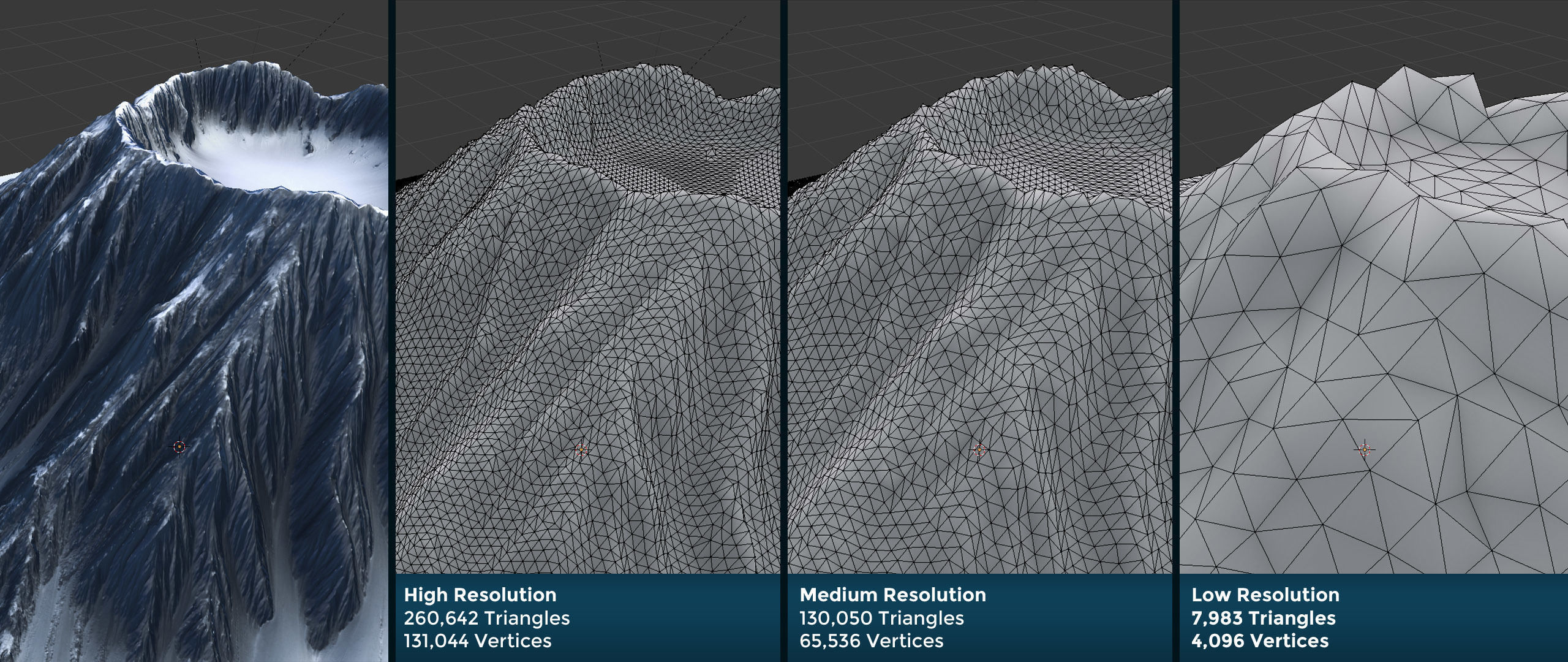Image resolution: width=1568 pixels, height=662 pixels.
Task: Select the "7,983 Triangles" text
Action: click(1264, 618)
